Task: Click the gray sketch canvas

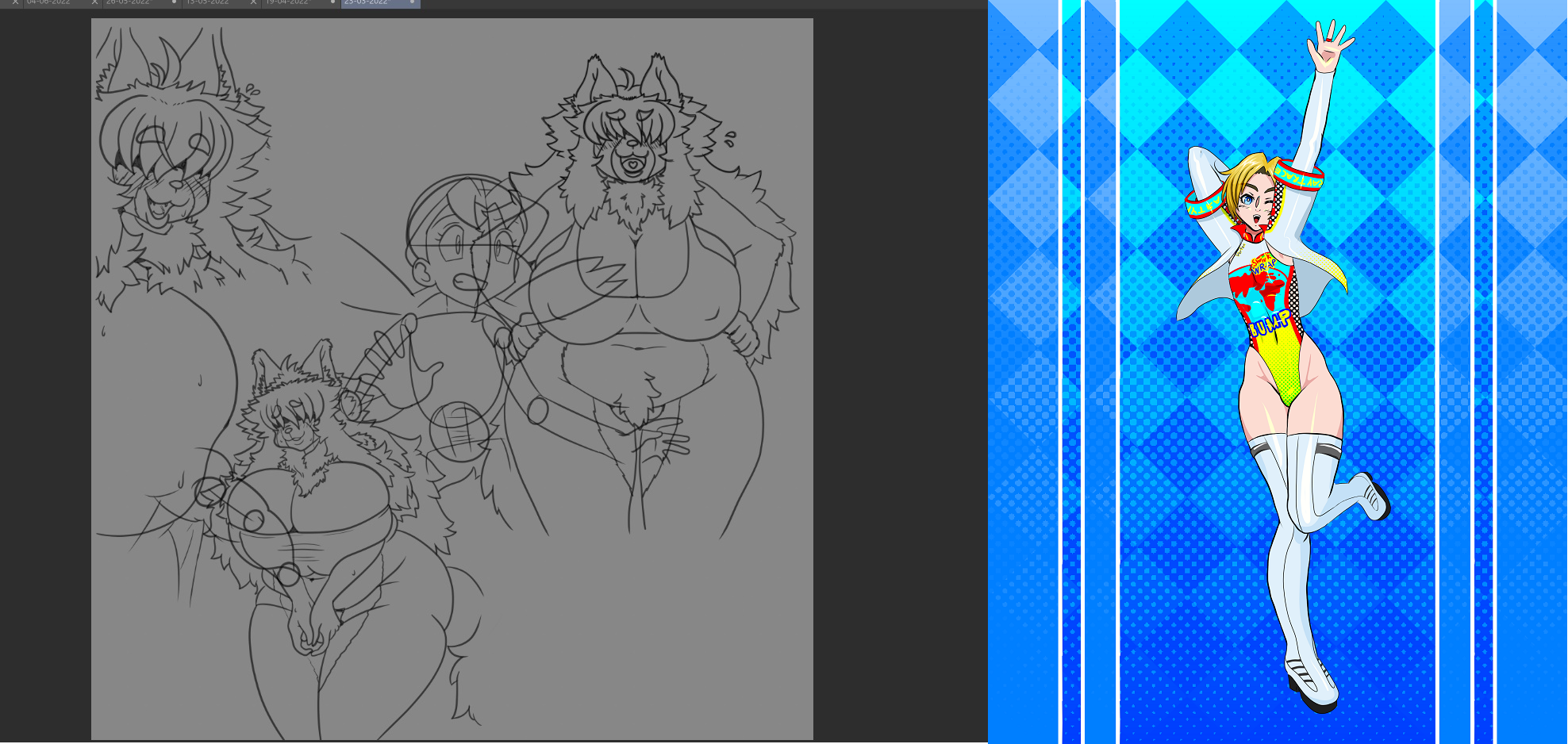Action: tap(452, 379)
